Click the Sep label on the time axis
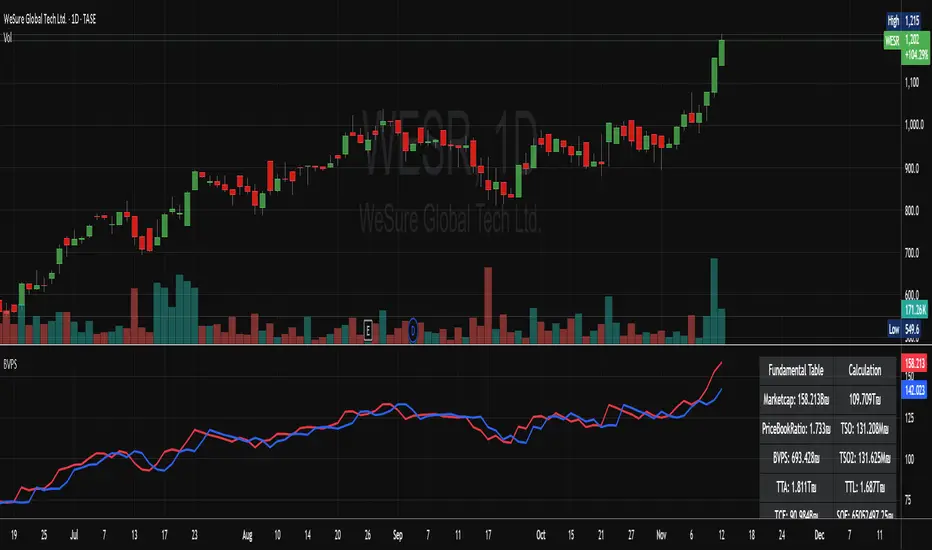Viewport: 932px width, 550px height. pyautogui.click(x=398, y=535)
